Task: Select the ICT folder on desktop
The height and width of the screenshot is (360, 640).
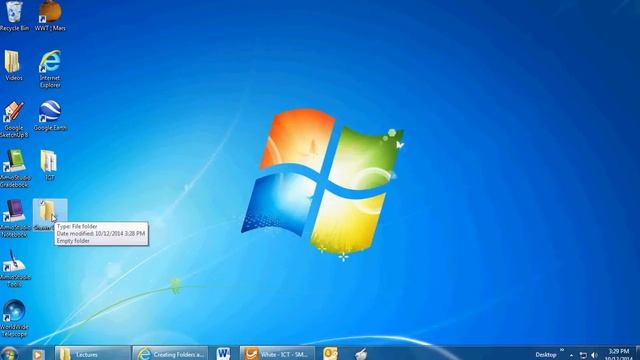Action: pyautogui.click(x=49, y=165)
